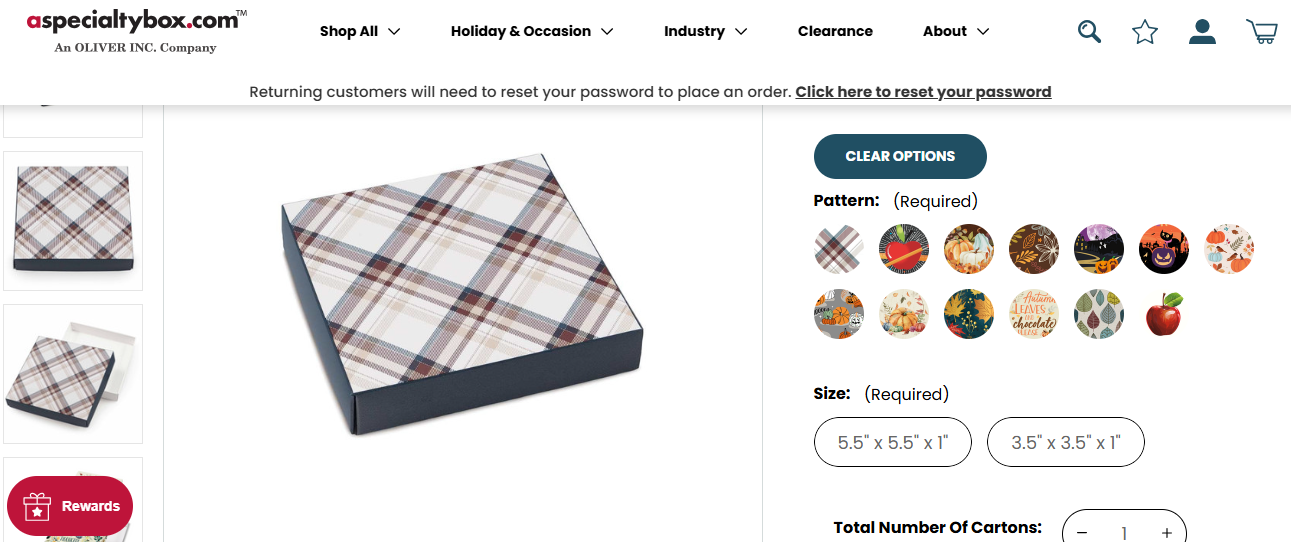Viewport: 1291px width, 542px height.
Task: Open the About menu item
Action: 955,31
